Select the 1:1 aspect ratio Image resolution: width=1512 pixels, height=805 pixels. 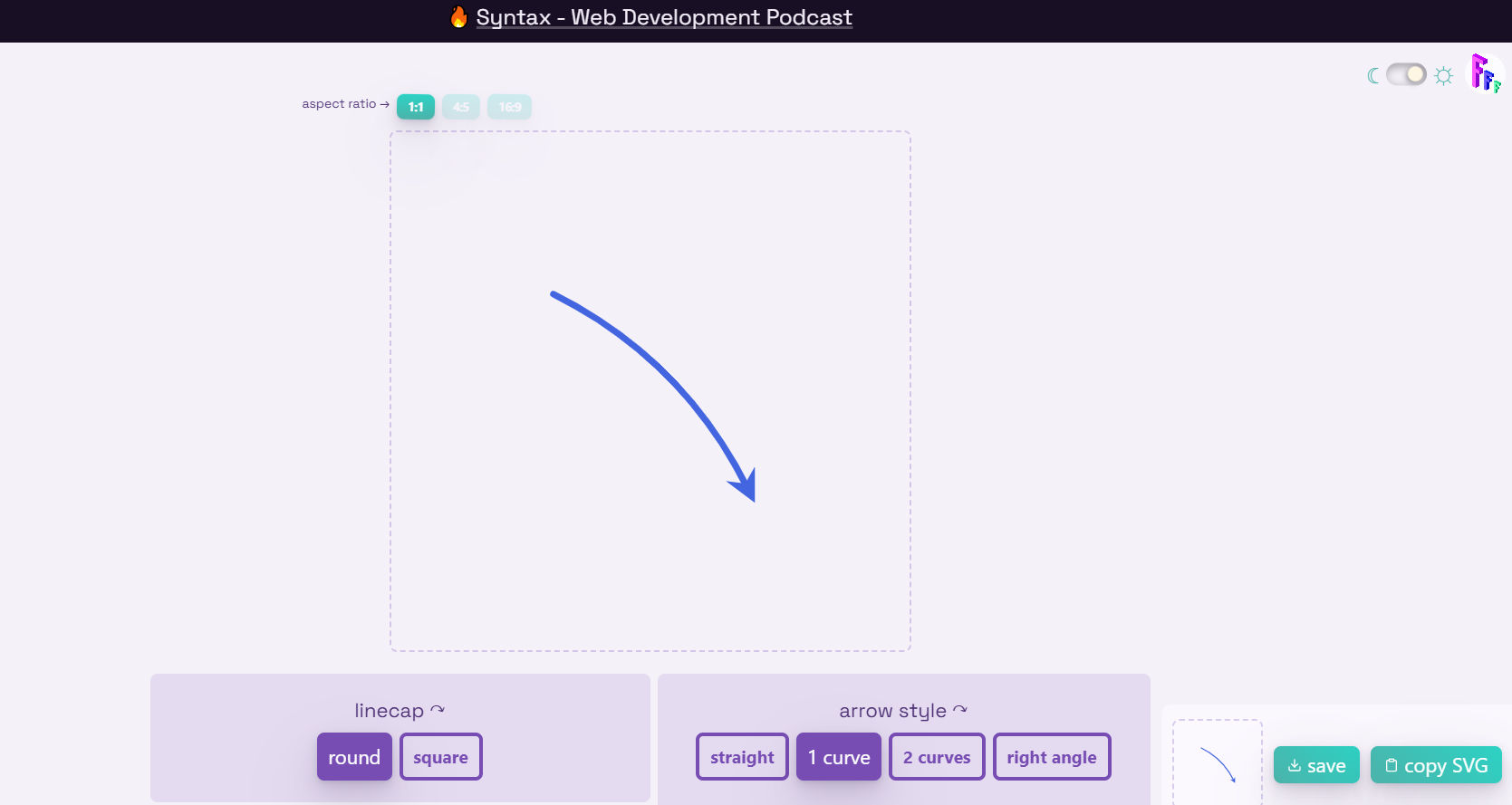pos(416,107)
